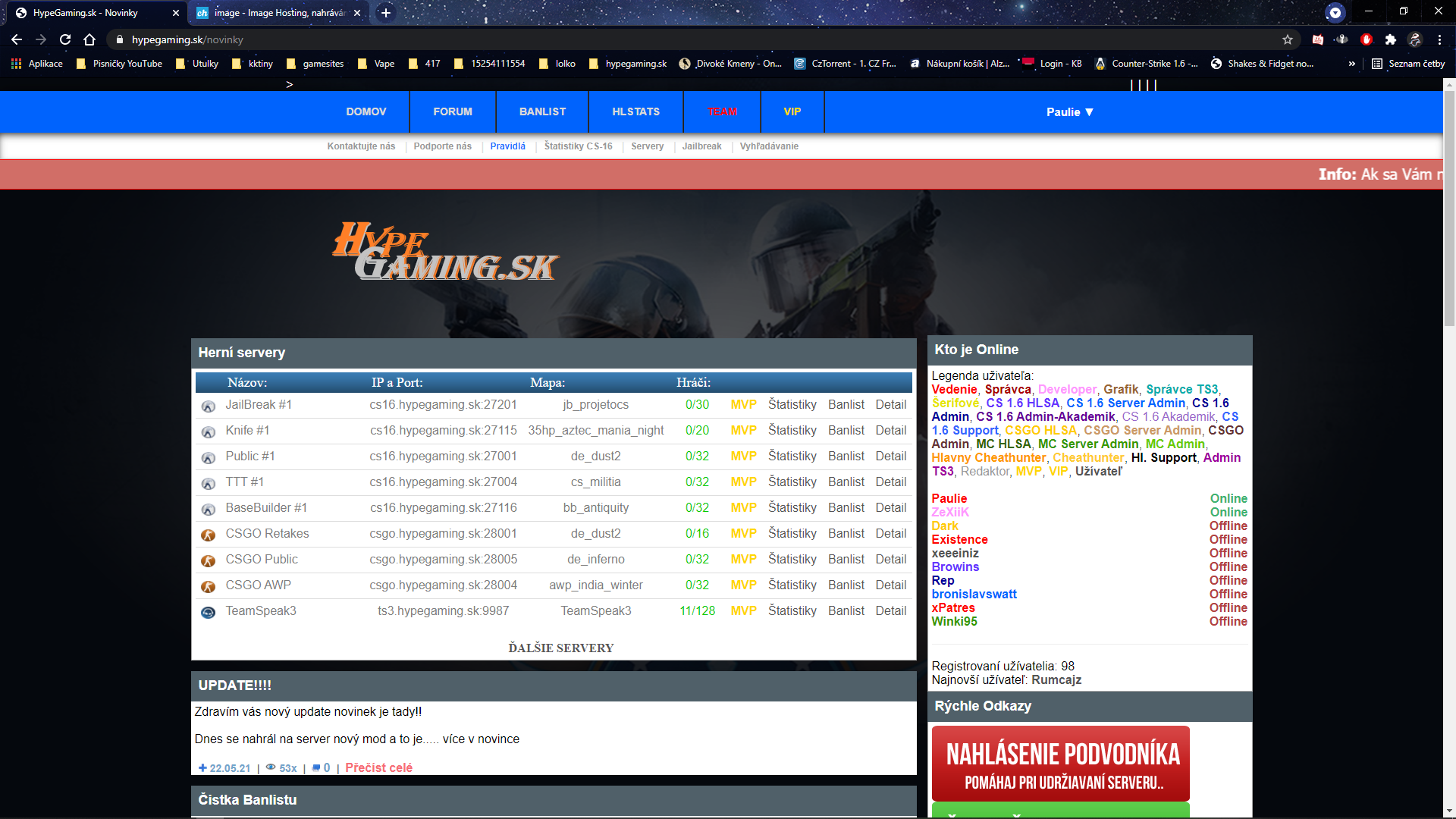1456x819 pixels.
Task: Expand the Paulie user dropdown
Action: pos(1069,112)
